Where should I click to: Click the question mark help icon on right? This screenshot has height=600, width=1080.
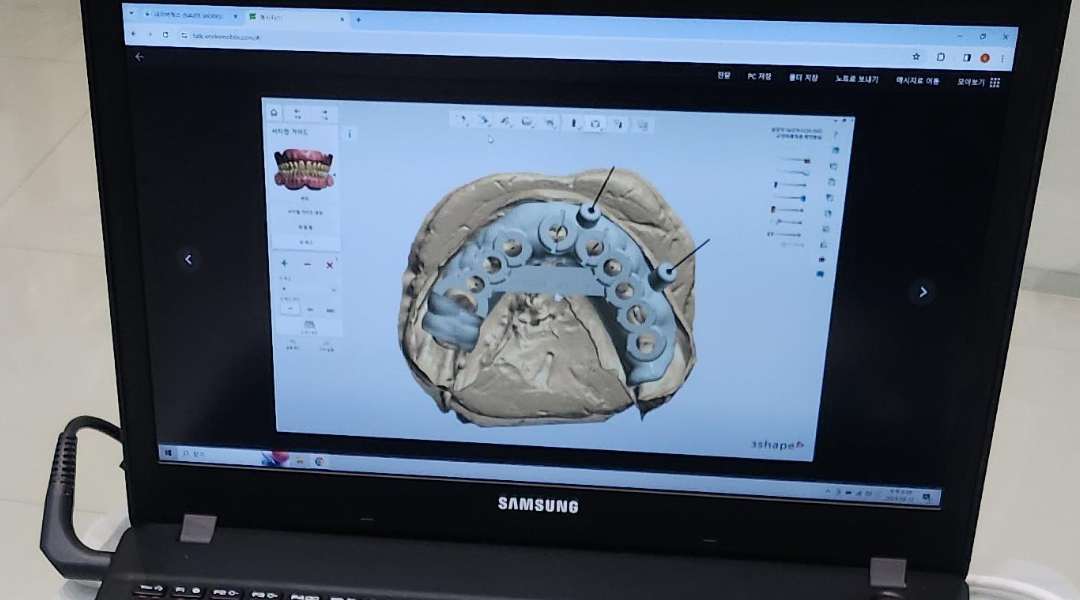click(x=835, y=135)
